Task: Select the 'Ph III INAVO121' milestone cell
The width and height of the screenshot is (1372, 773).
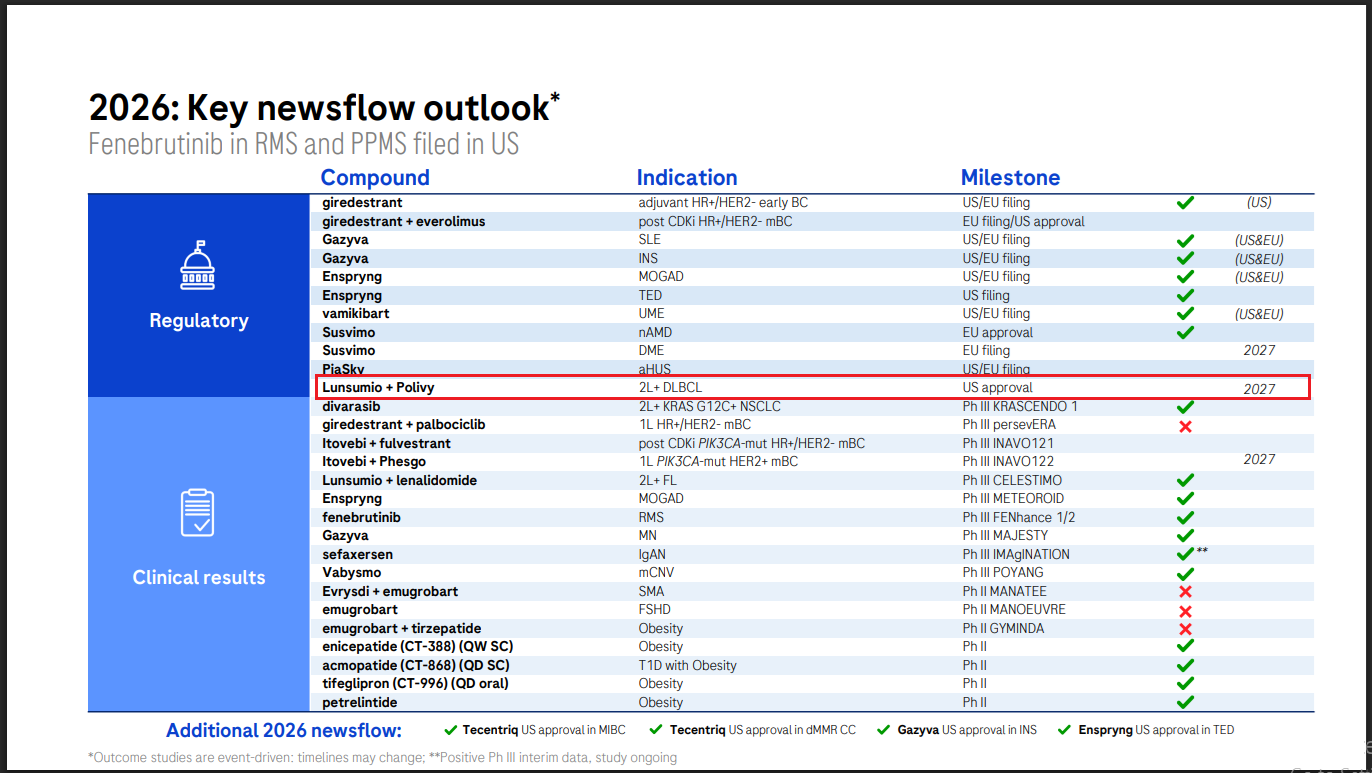Action: 1006,444
